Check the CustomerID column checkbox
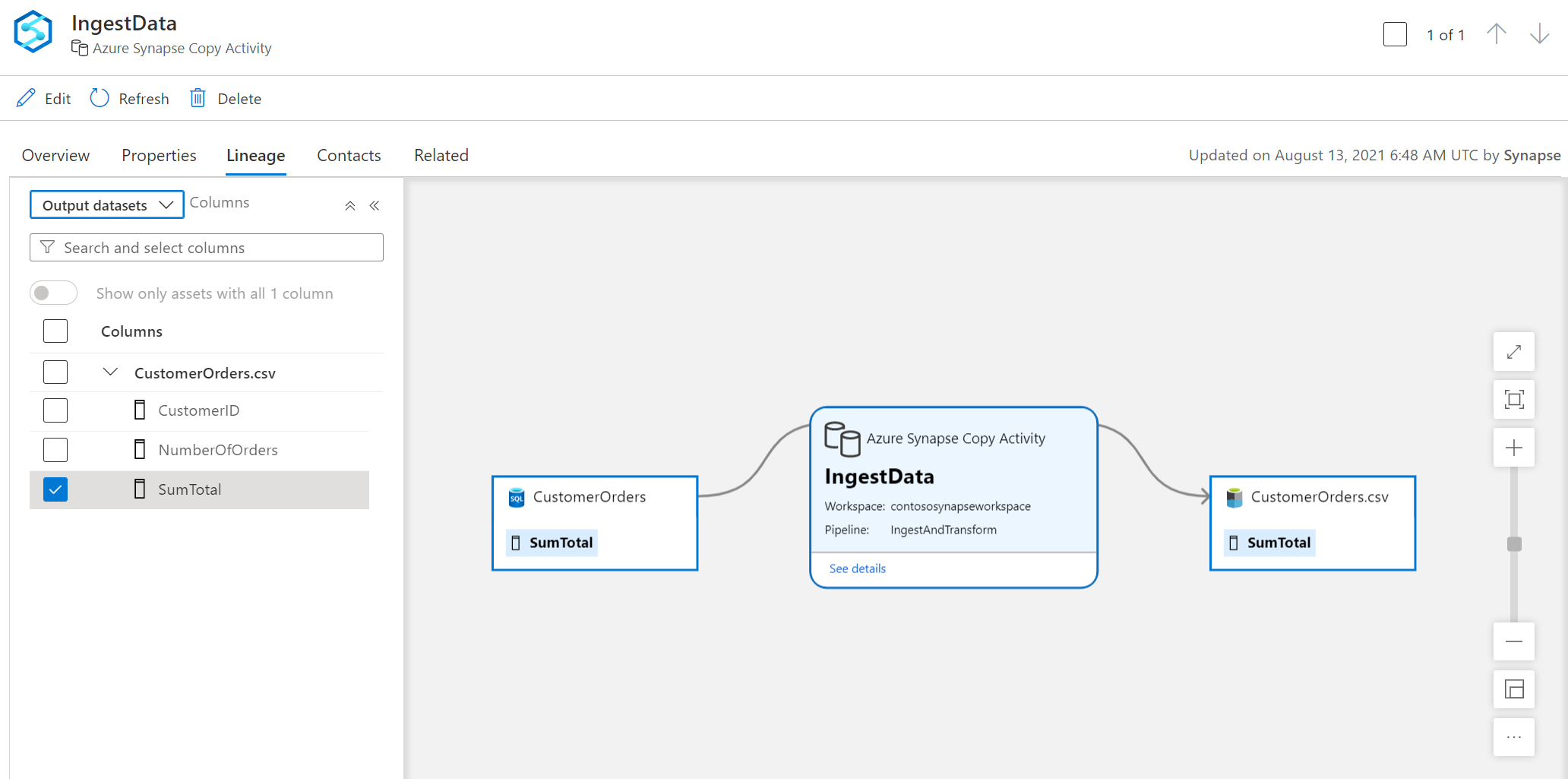 click(x=55, y=410)
